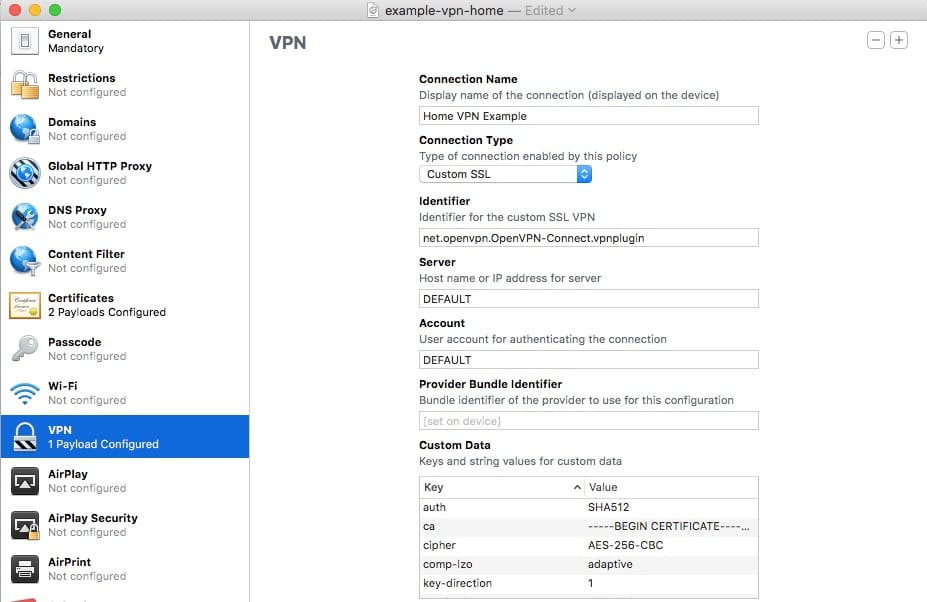Select Certificates 2 Payloads Configured label
Screen dimensions: 927x602
[x=106, y=305]
